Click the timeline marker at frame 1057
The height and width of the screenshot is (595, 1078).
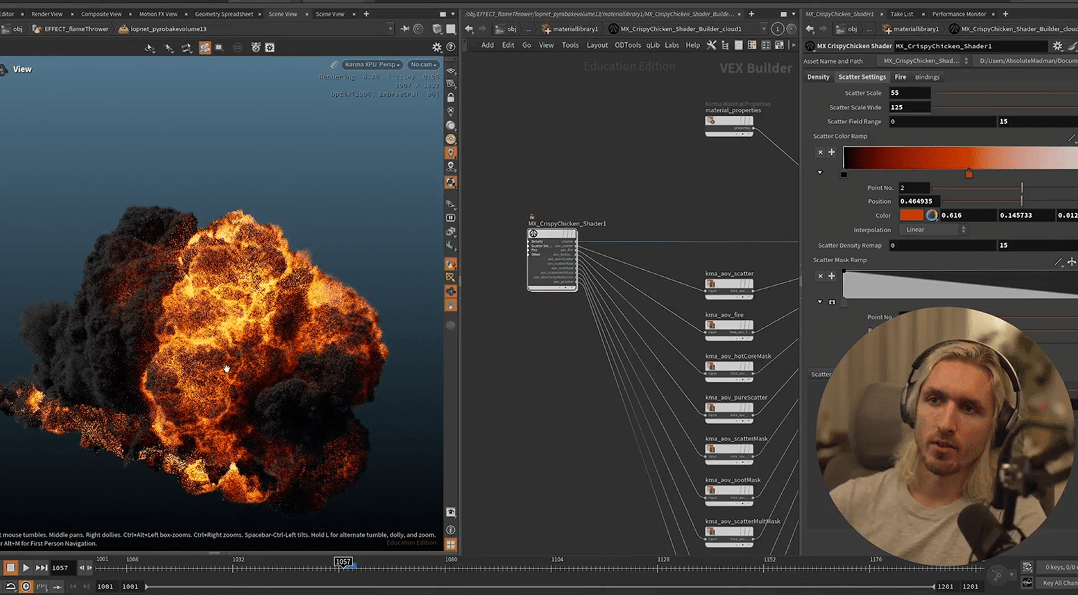point(343,561)
